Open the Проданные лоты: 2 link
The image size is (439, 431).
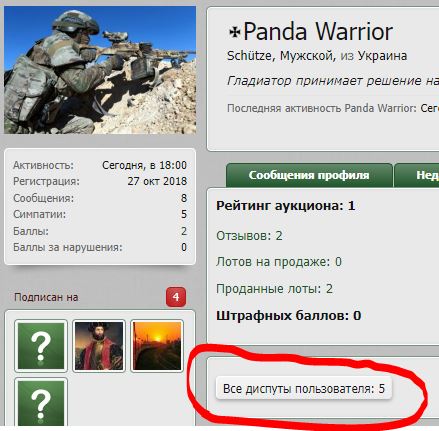click(x=274, y=289)
